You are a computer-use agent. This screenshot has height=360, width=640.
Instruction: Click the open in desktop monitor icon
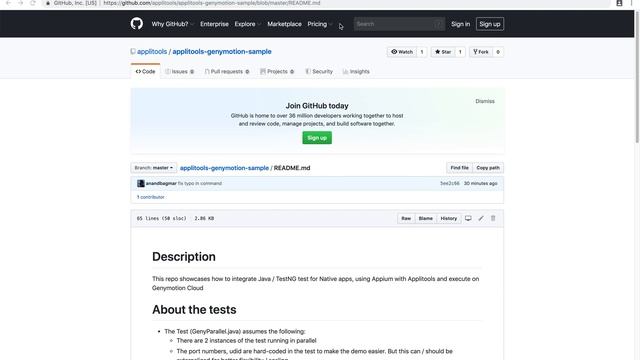468,218
